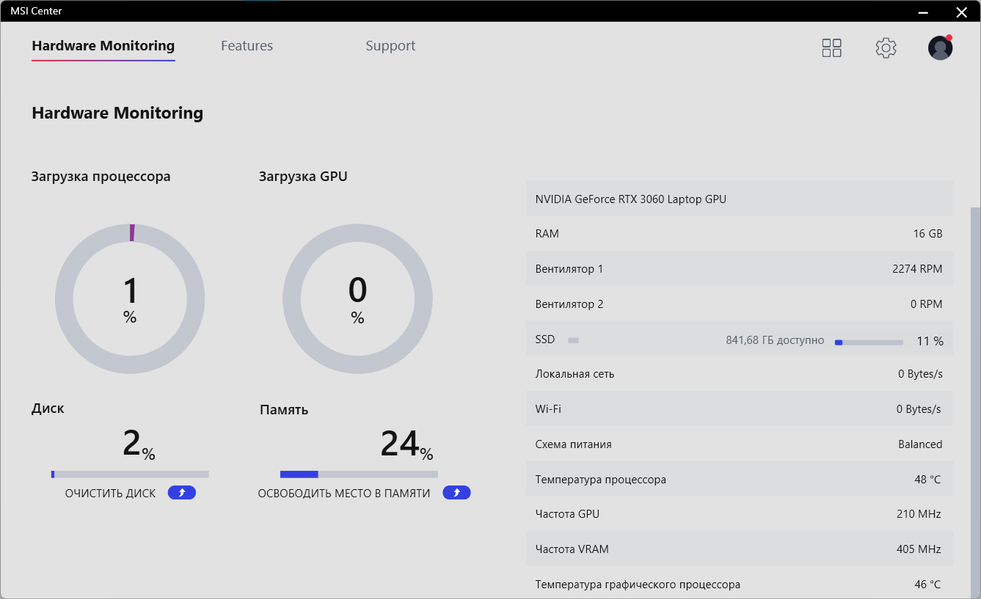Screen dimensions: 981x599
Task: Click the GPU load circular gauge
Action: 357,299
